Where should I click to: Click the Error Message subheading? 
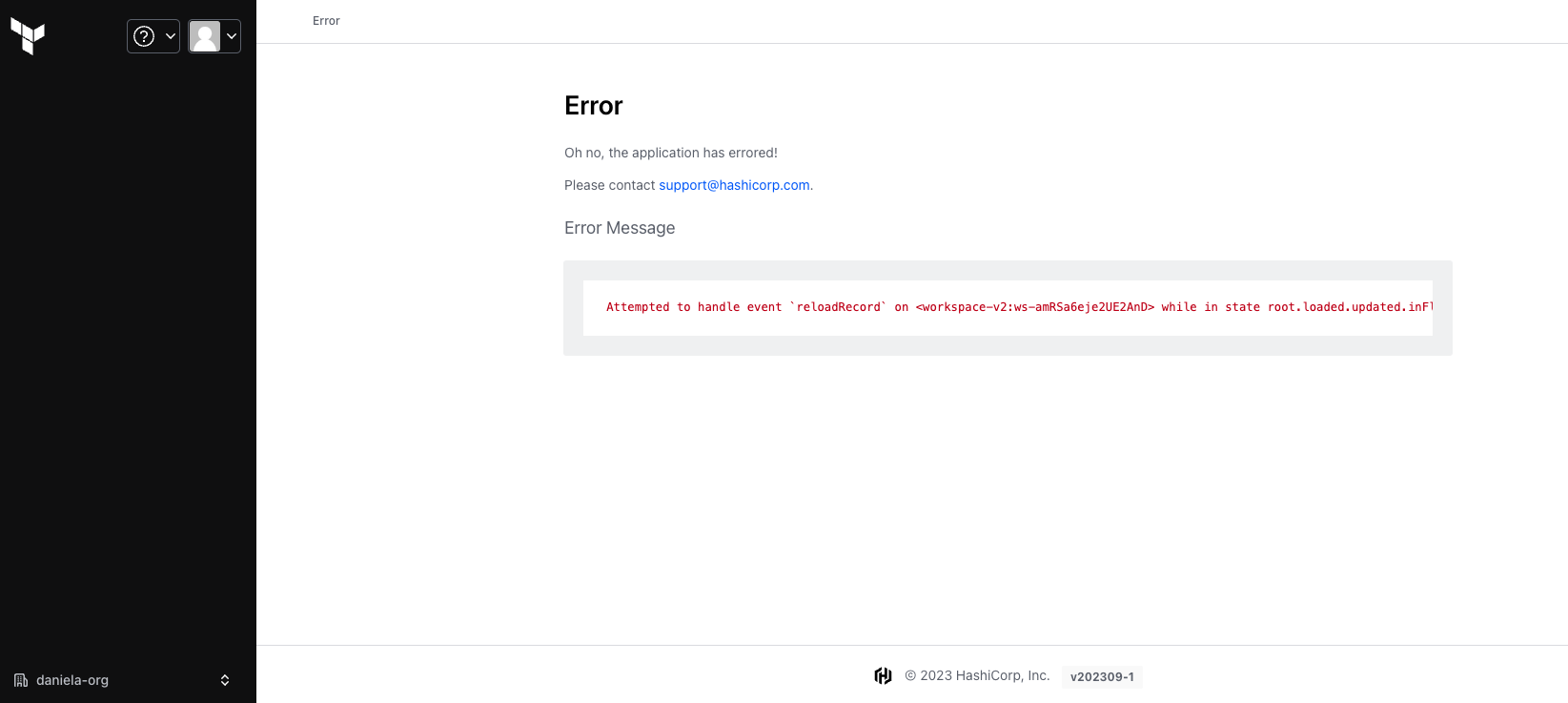[620, 228]
